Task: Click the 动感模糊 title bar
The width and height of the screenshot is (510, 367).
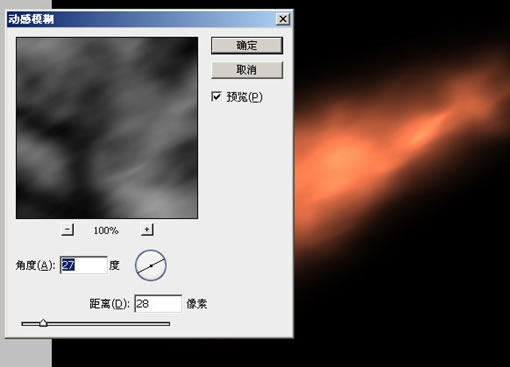Action: tap(149, 19)
